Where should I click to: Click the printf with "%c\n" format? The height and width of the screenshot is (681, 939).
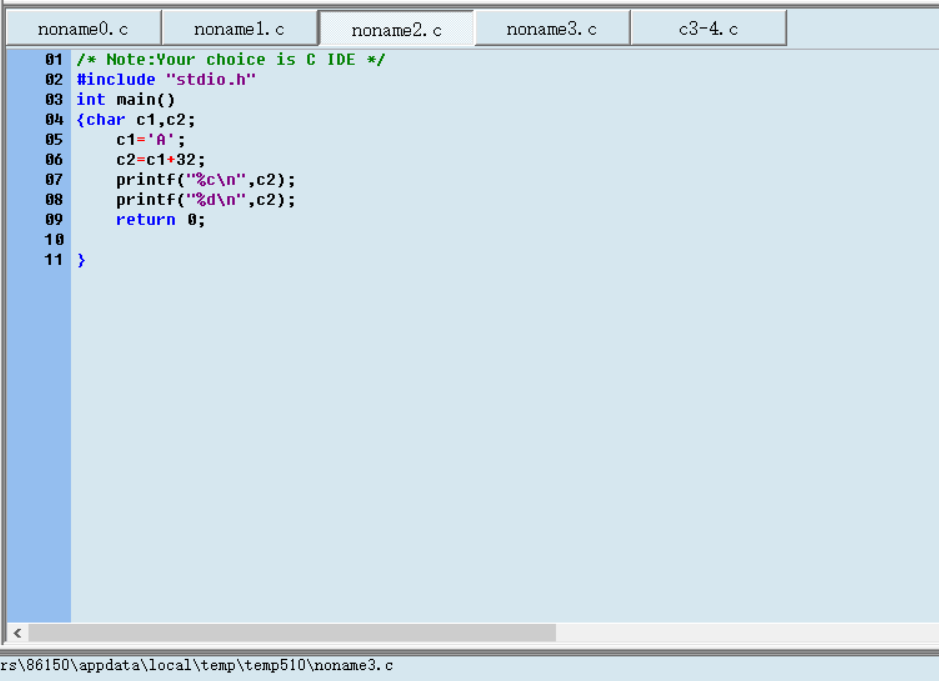(x=206, y=180)
